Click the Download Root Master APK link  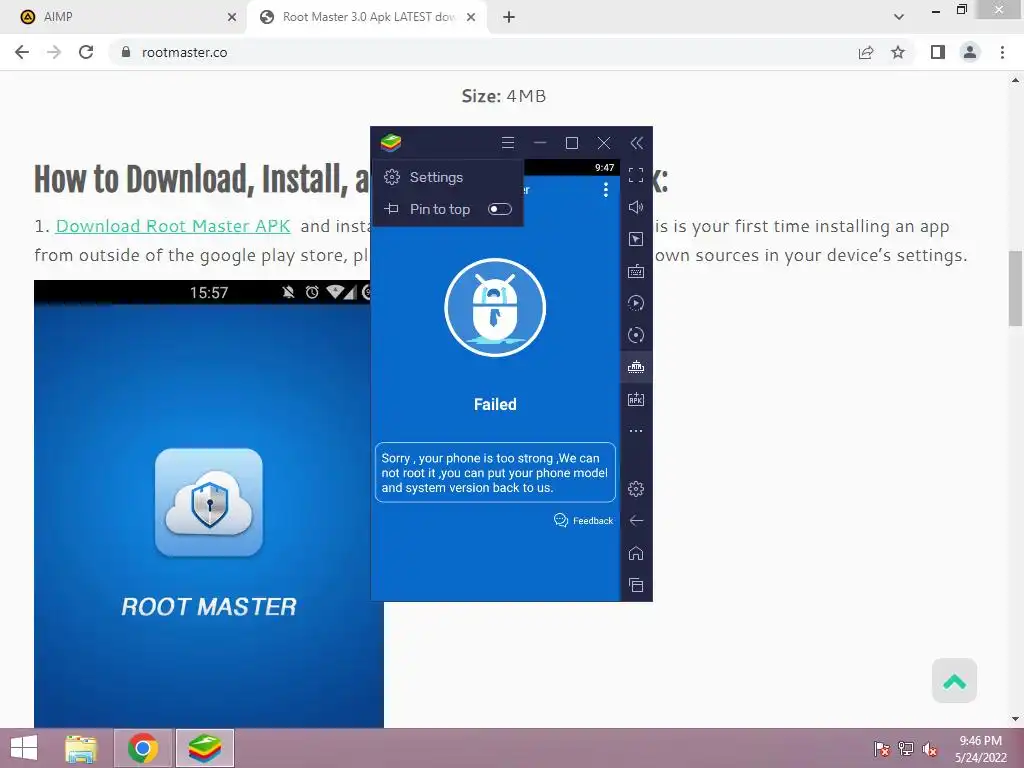[173, 226]
